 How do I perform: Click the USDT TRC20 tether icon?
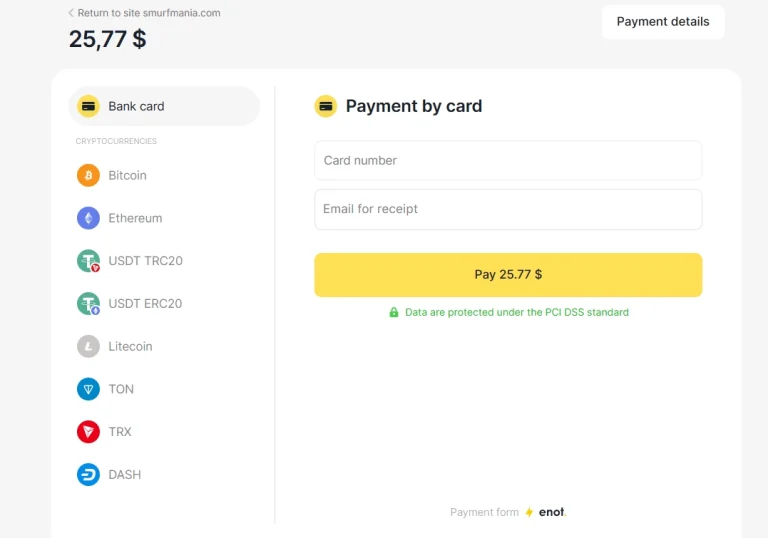[x=88, y=261]
